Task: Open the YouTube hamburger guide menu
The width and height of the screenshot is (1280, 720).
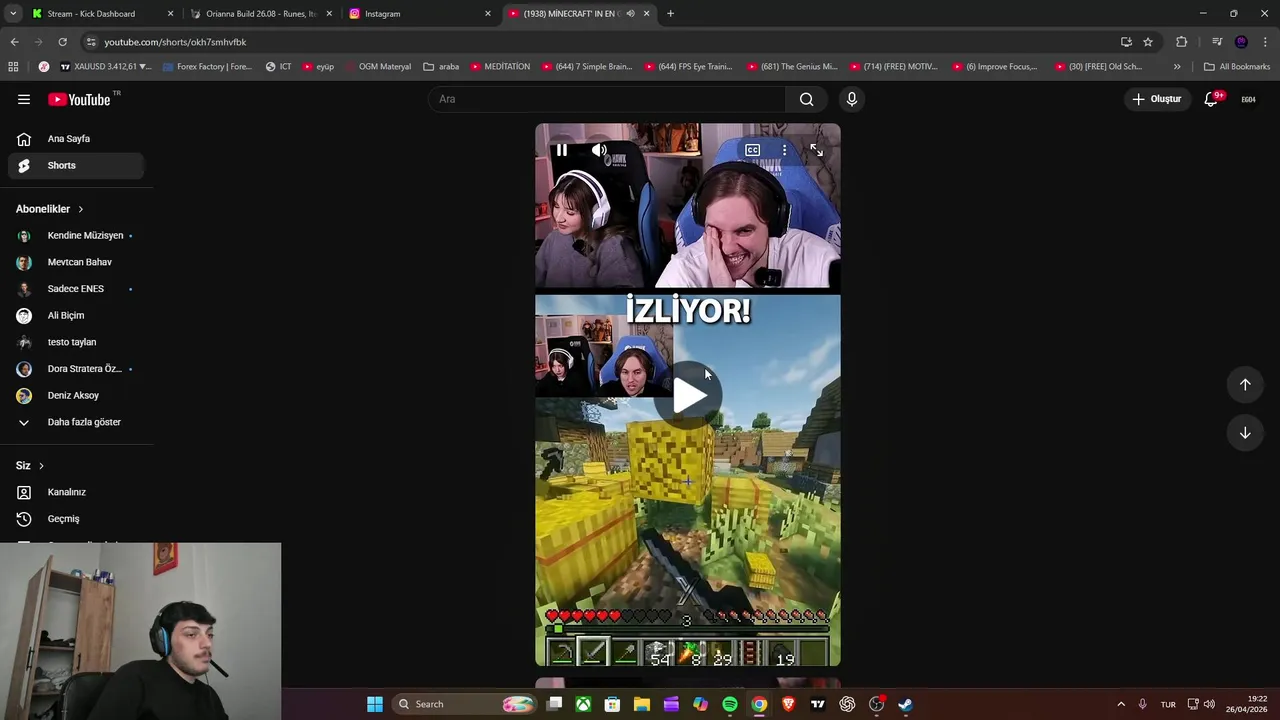Action: [x=24, y=99]
